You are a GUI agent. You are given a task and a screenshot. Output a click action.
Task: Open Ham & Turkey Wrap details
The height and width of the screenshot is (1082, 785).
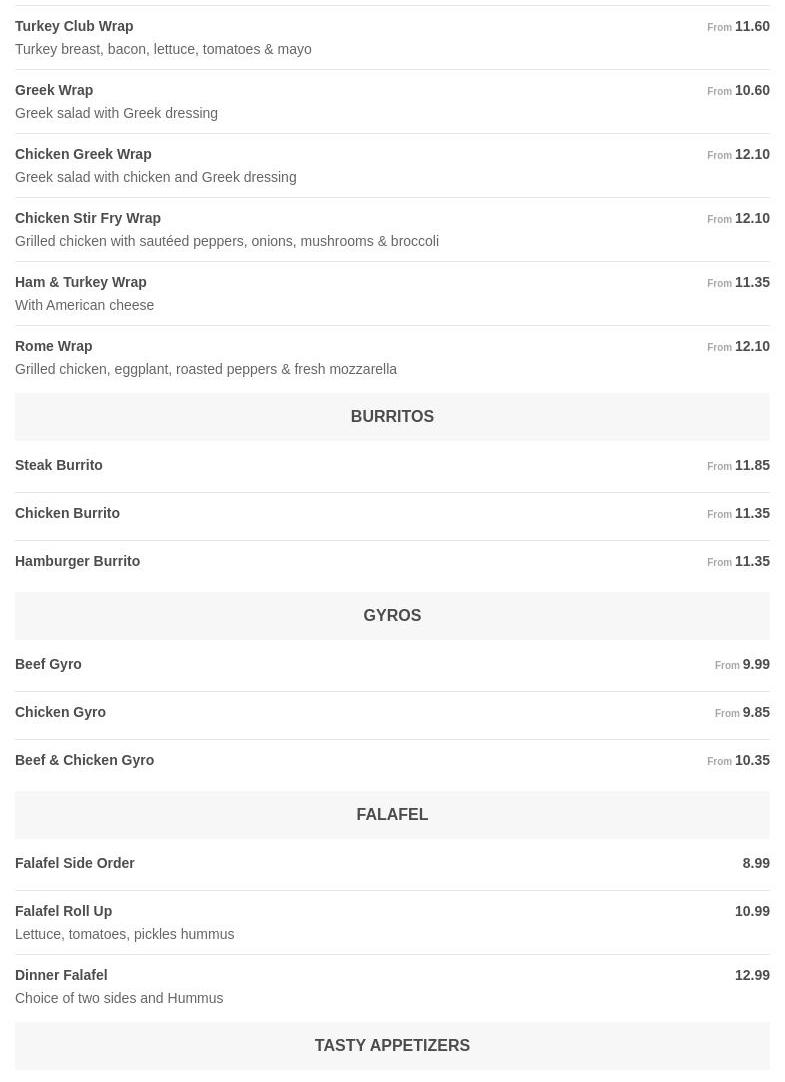click(80, 282)
